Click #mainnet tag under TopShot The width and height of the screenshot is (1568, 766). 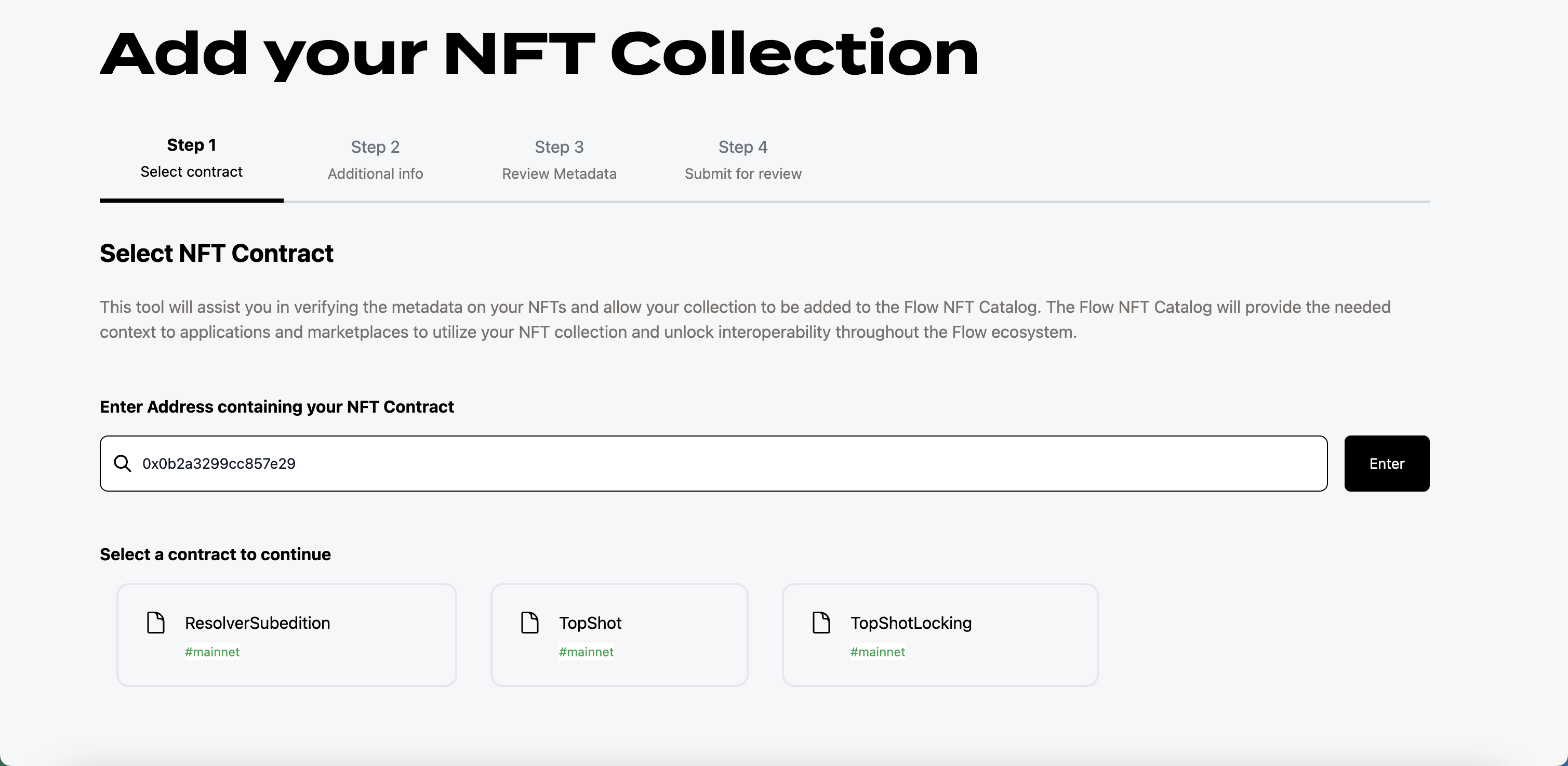coord(586,652)
